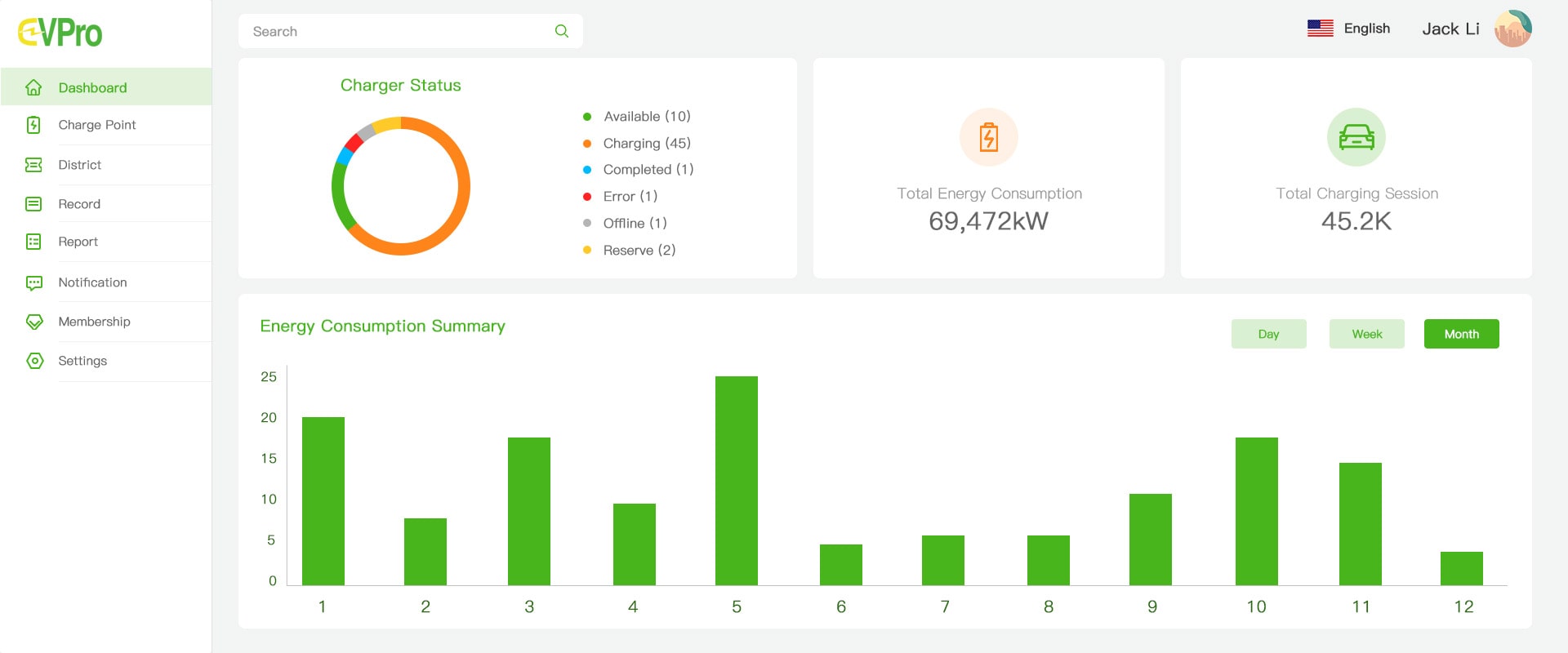This screenshot has height=653, width=1568.
Task: Switch chart to Week view
Action: click(1366, 334)
